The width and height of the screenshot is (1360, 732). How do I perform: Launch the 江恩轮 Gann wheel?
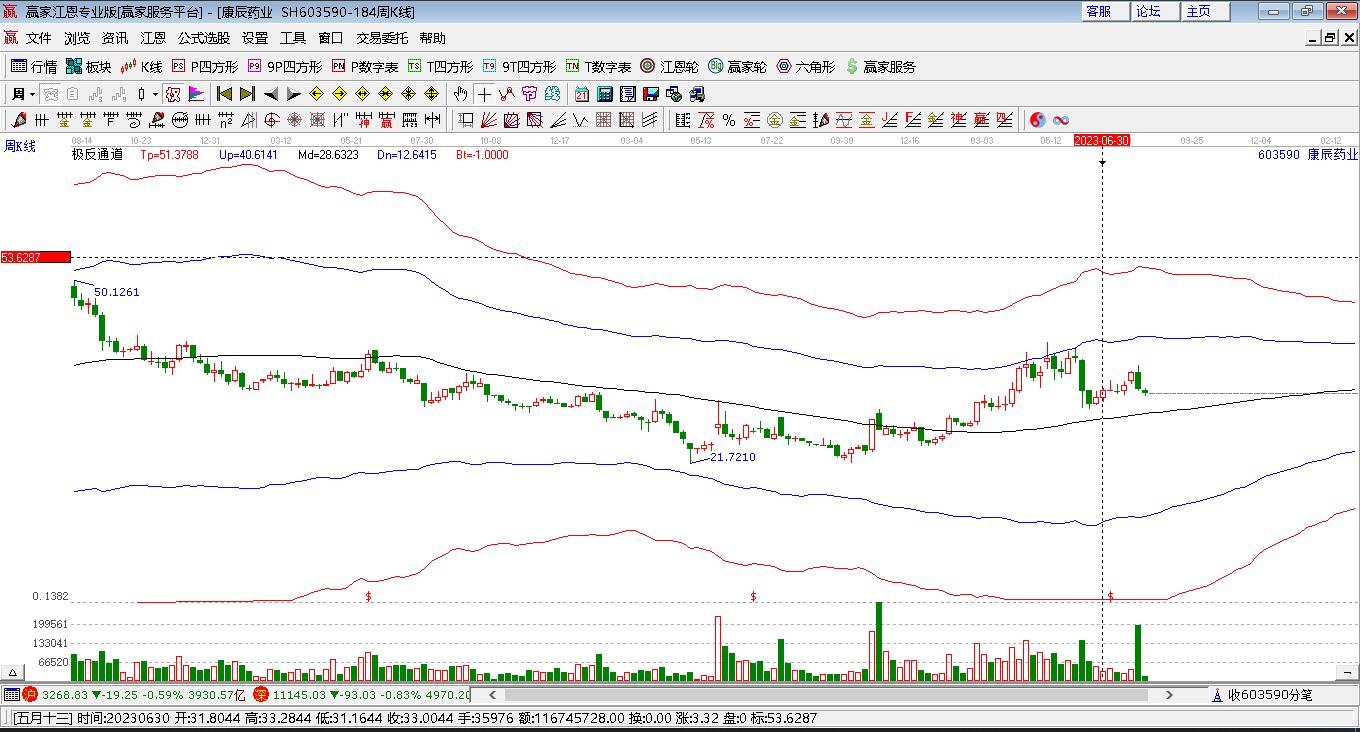669,67
